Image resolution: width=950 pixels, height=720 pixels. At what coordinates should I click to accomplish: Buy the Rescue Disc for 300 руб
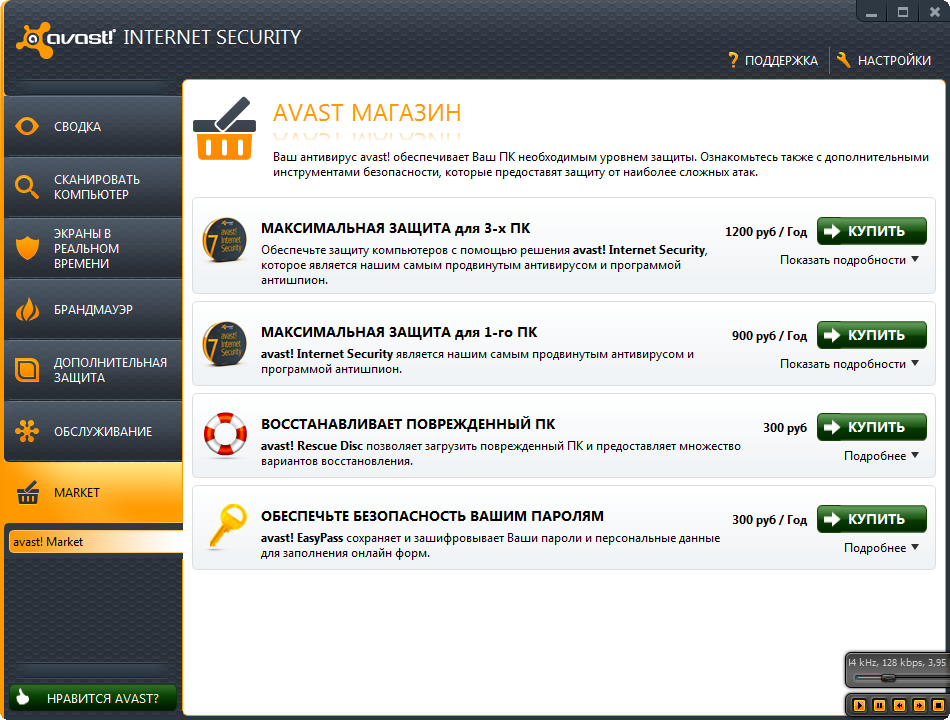pyautogui.click(x=871, y=427)
